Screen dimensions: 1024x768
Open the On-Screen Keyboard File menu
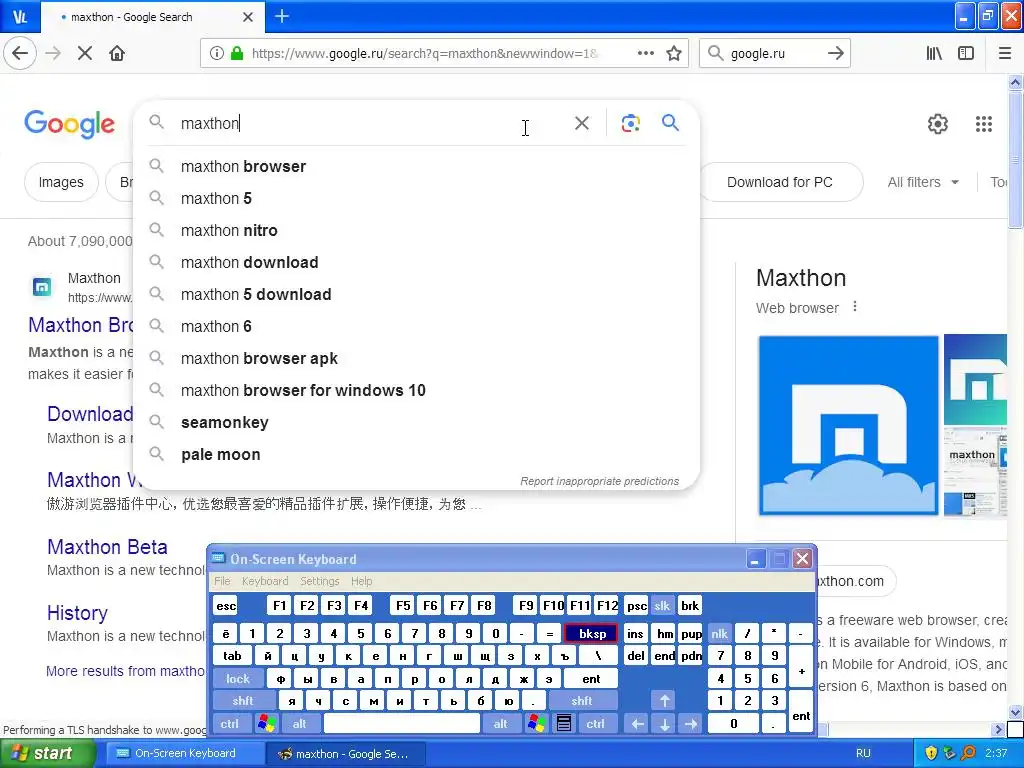[222, 581]
